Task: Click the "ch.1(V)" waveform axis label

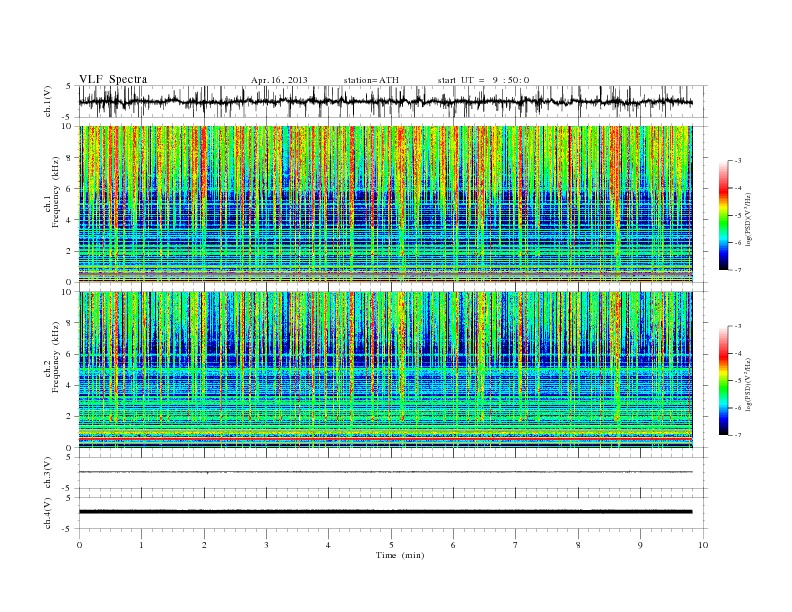Action: (x=48, y=101)
